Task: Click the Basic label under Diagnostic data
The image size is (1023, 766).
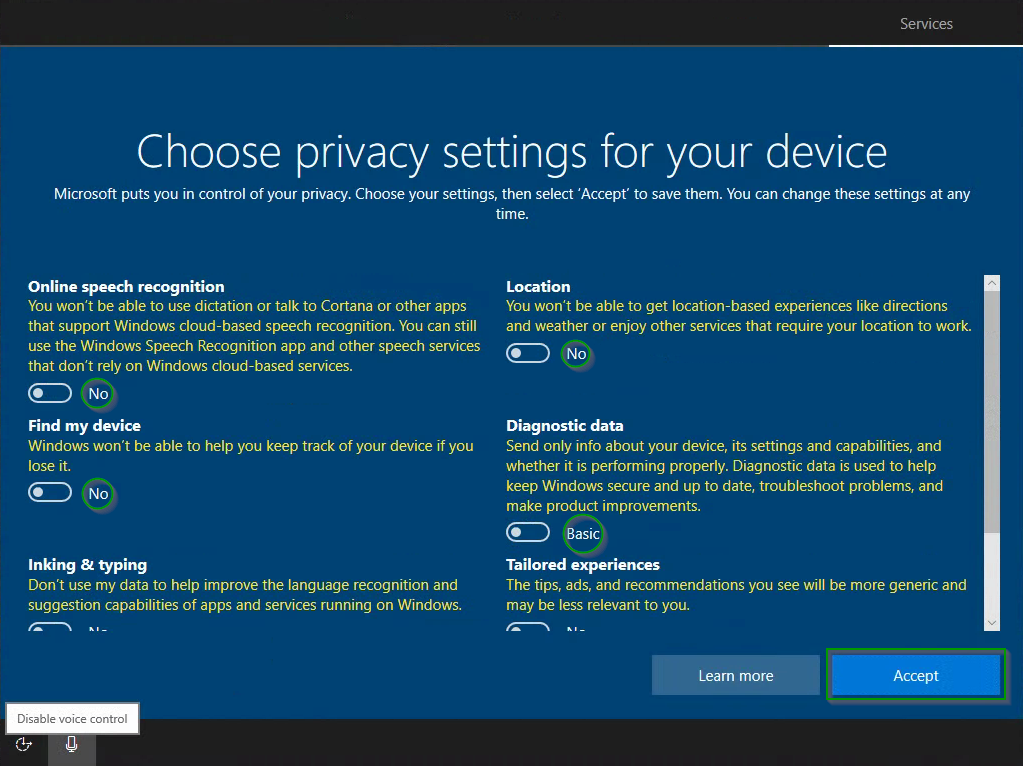Action: pyautogui.click(x=583, y=534)
